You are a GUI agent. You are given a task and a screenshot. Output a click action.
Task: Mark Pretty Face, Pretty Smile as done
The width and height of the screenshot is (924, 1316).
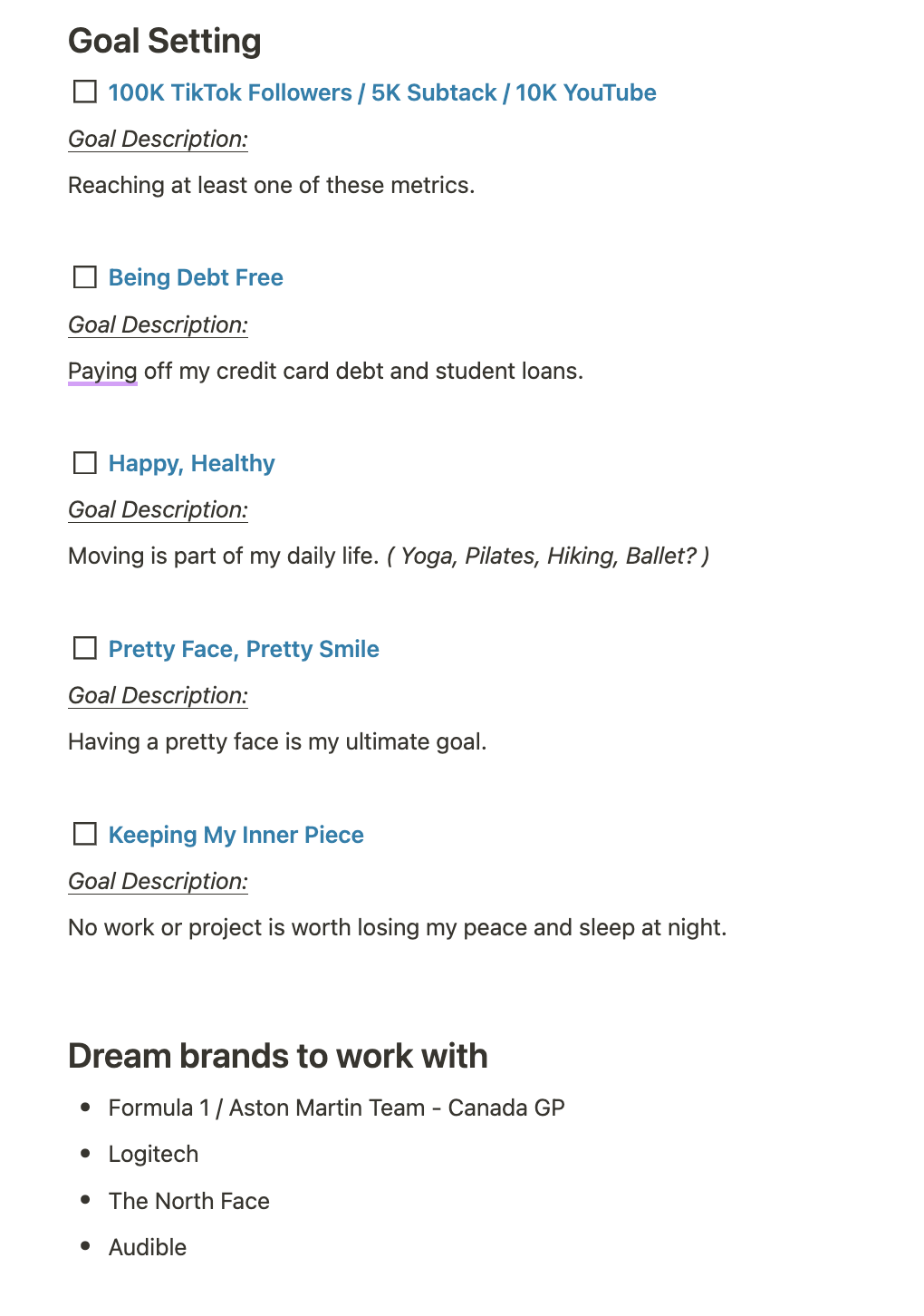click(x=85, y=649)
